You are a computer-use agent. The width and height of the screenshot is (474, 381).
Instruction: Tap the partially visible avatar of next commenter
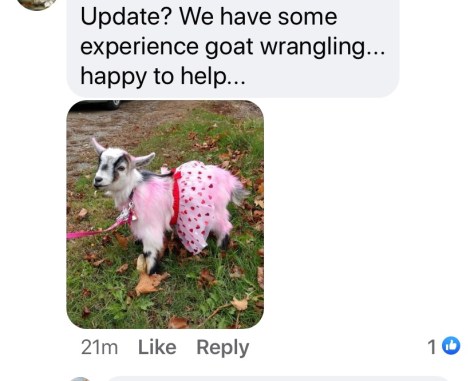[x=80, y=379]
